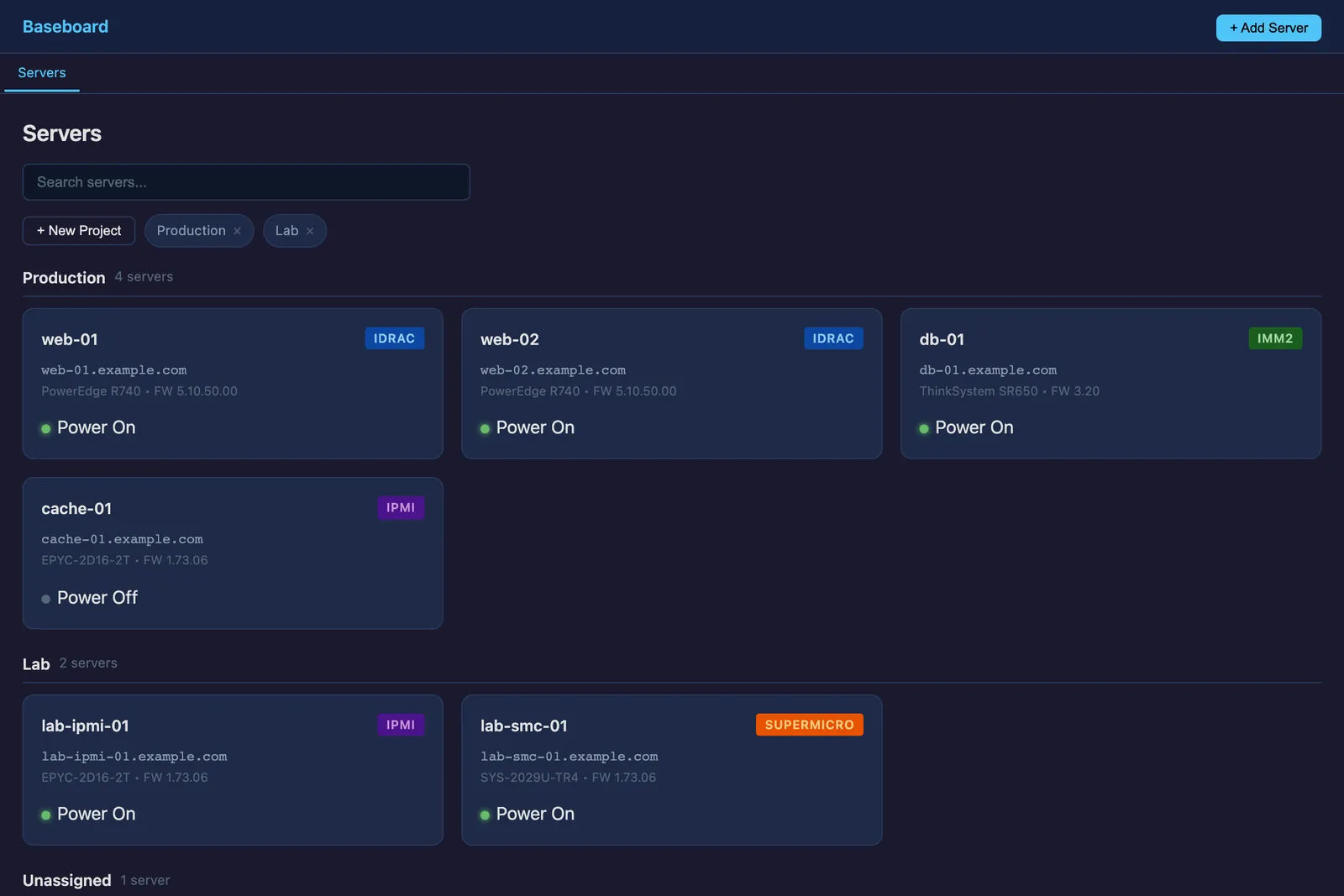Click the Power On status on lab-smc-01

(x=528, y=814)
